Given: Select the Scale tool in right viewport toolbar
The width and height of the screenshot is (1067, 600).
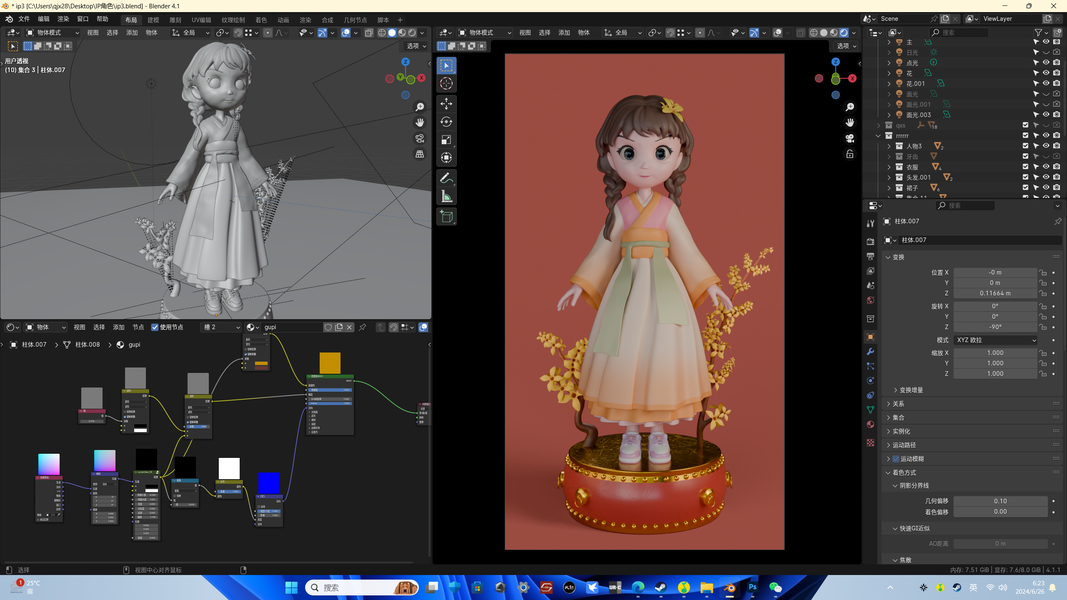Looking at the screenshot, I should 446,139.
